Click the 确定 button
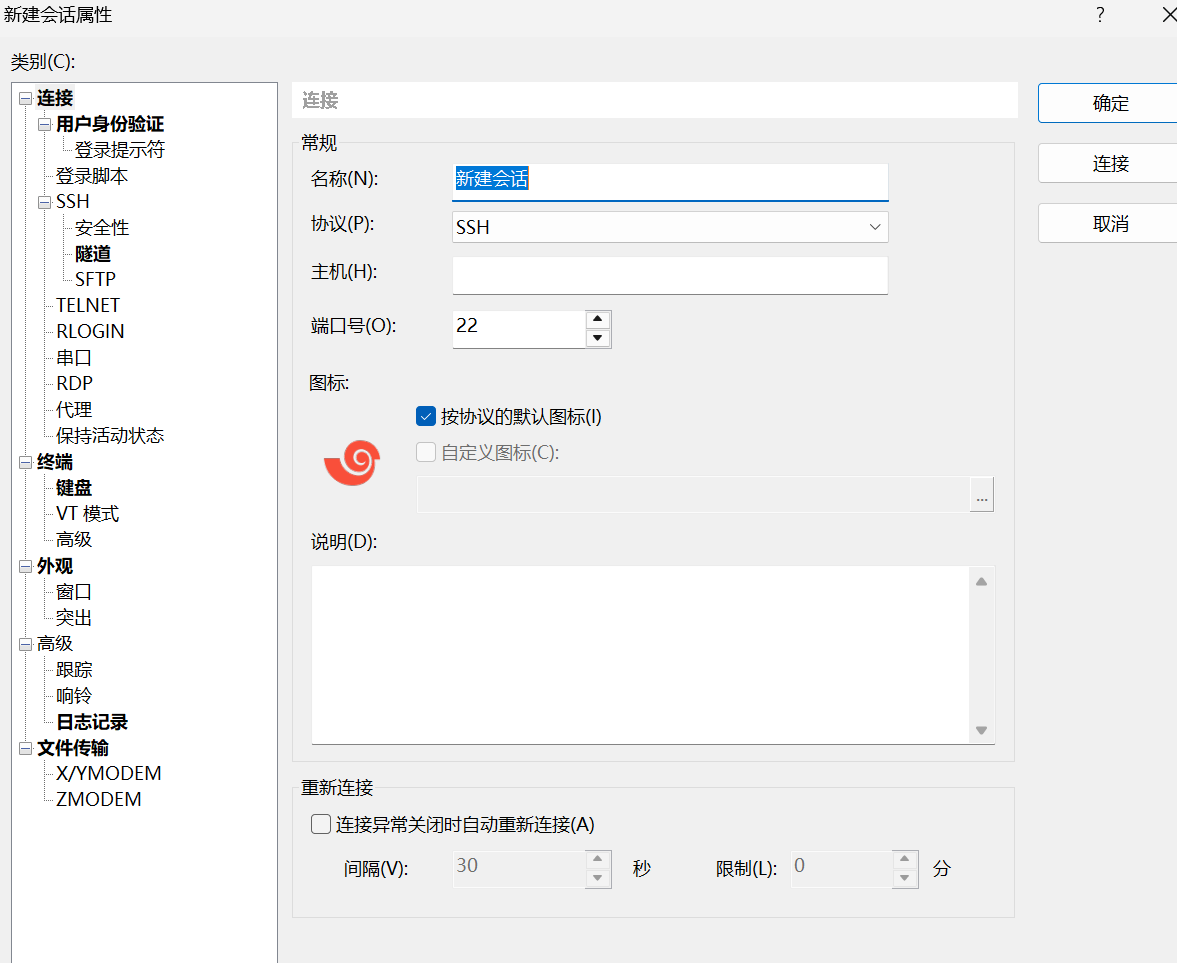The width and height of the screenshot is (1177, 963). tap(1110, 103)
